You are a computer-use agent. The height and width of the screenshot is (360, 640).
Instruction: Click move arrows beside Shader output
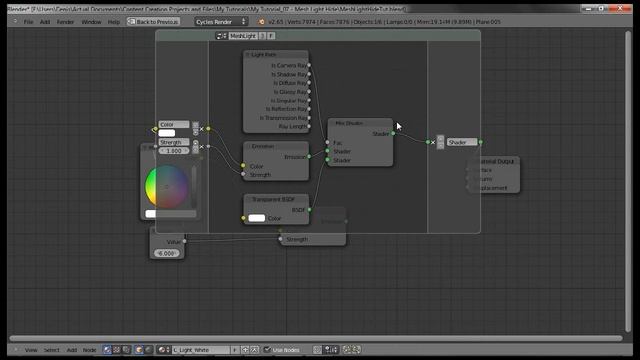click(440, 142)
